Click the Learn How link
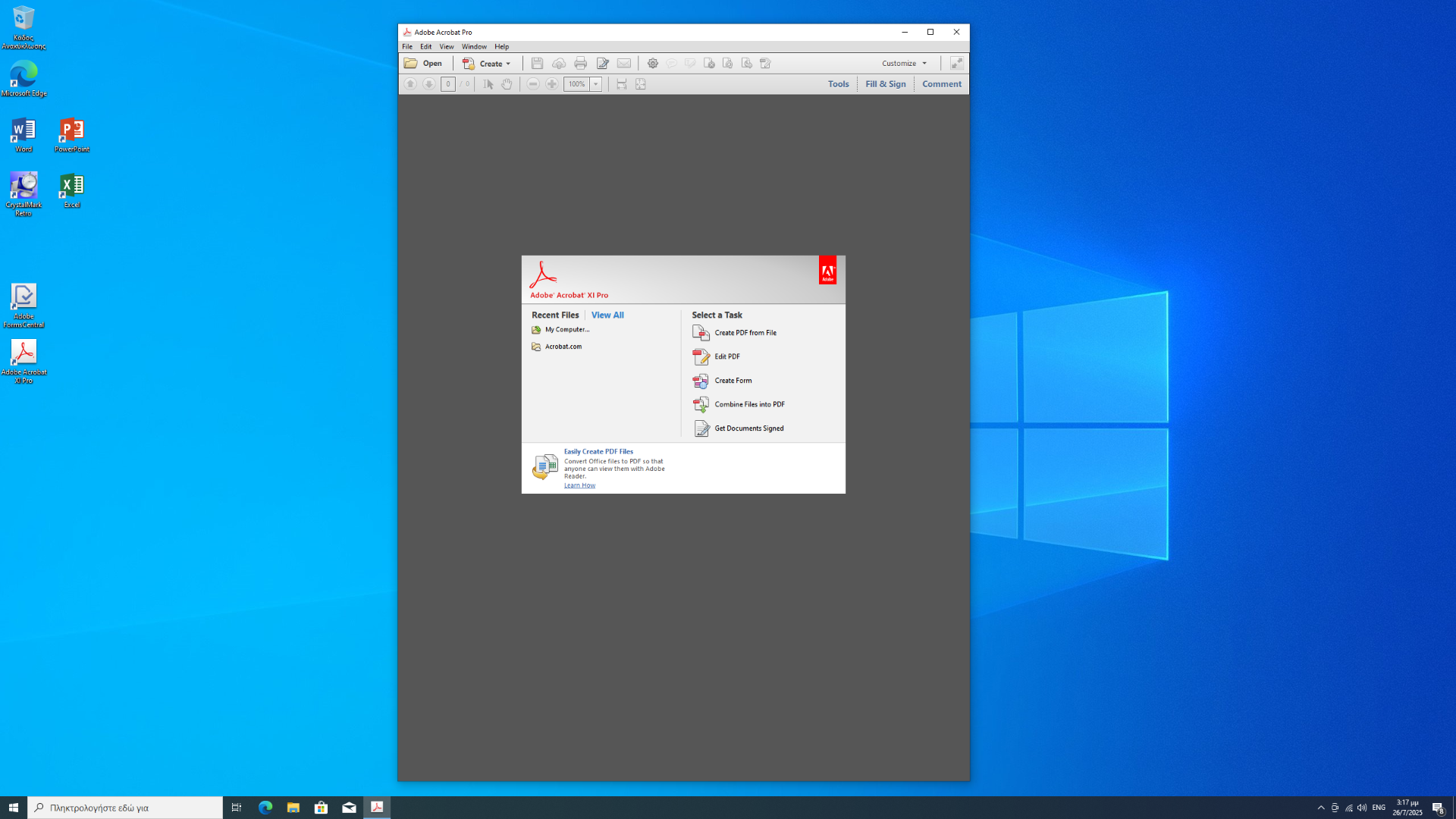 pyautogui.click(x=579, y=485)
